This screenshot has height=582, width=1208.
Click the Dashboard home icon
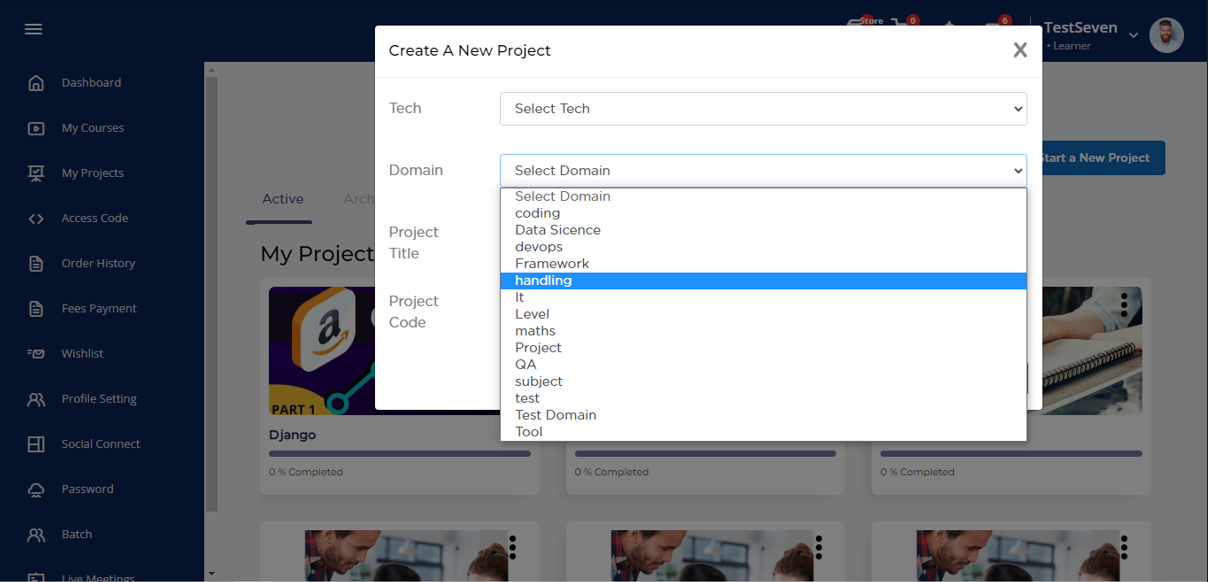pos(36,83)
